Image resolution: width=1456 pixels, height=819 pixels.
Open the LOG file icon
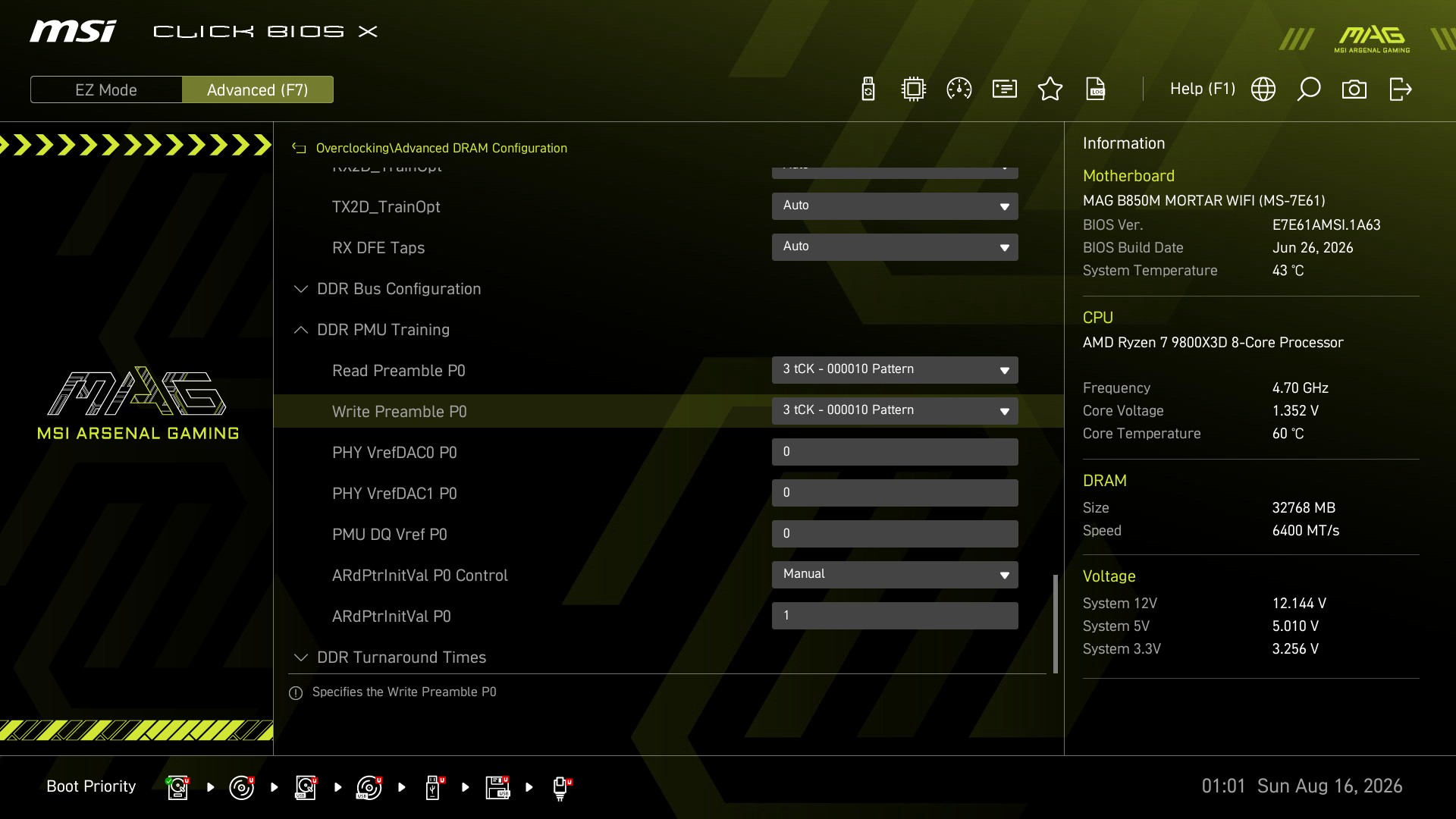[x=1096, y=89]
